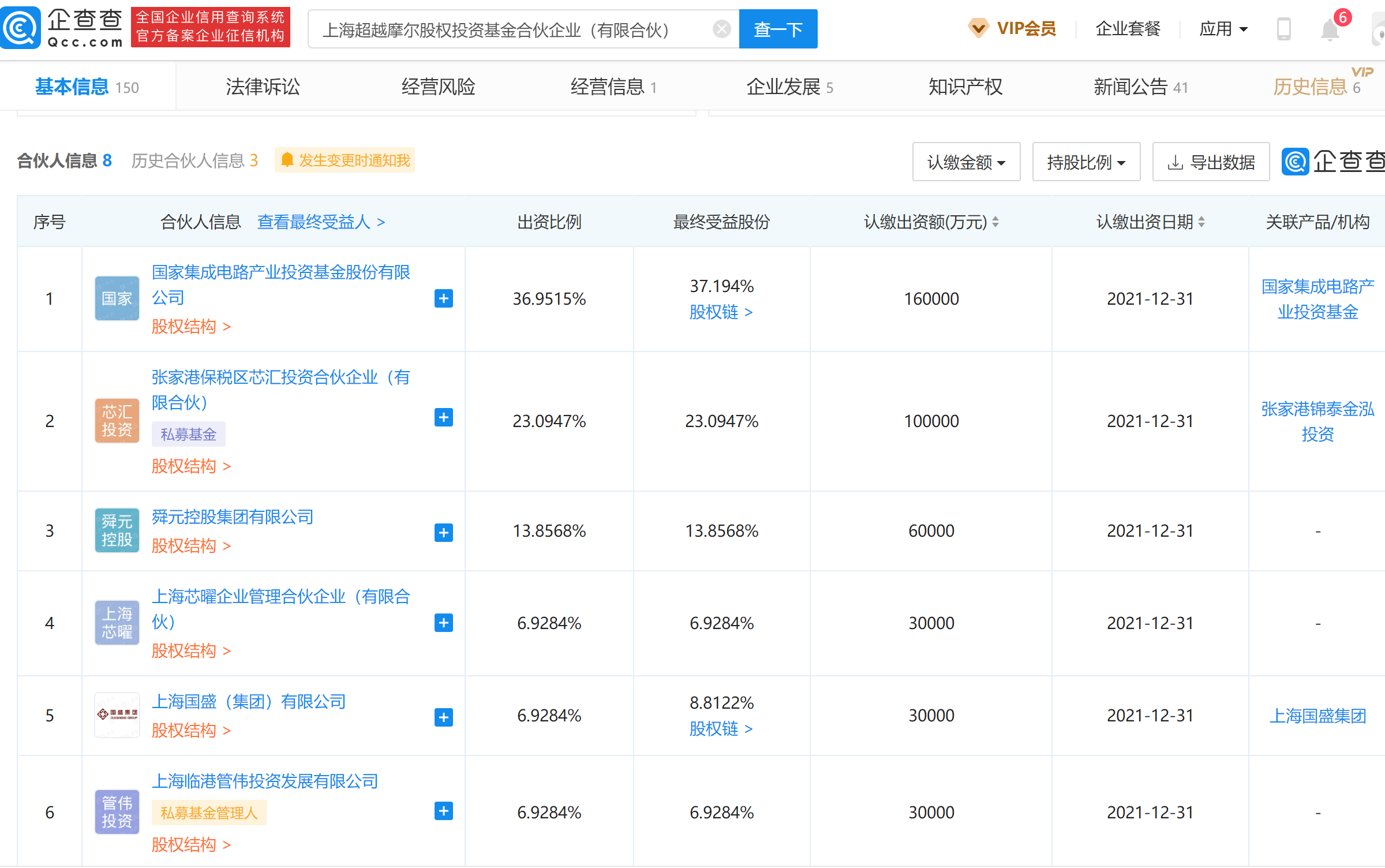1385x868 pixels.
Task: Click the bell icon in 发生变更时通知我
Action: point(287,160)
